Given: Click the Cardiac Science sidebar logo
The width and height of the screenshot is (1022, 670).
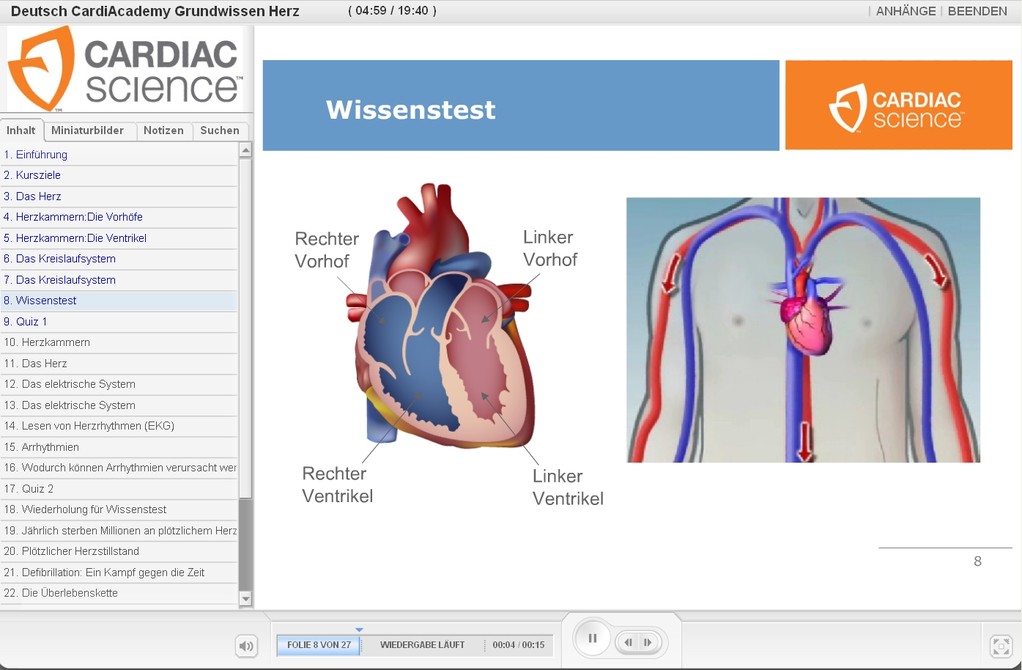Looking at the screenshot, I should click(124, 68).
